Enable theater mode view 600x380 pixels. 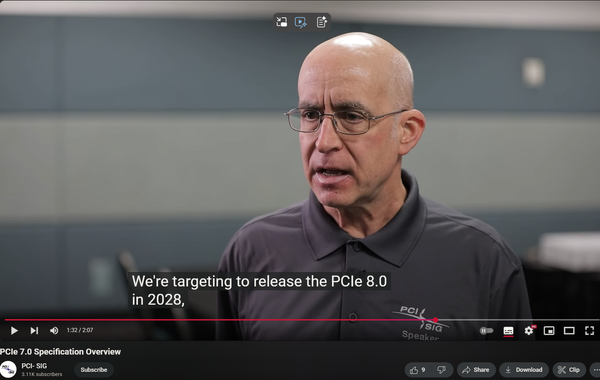pyautogui.click(x=569, y=330)
